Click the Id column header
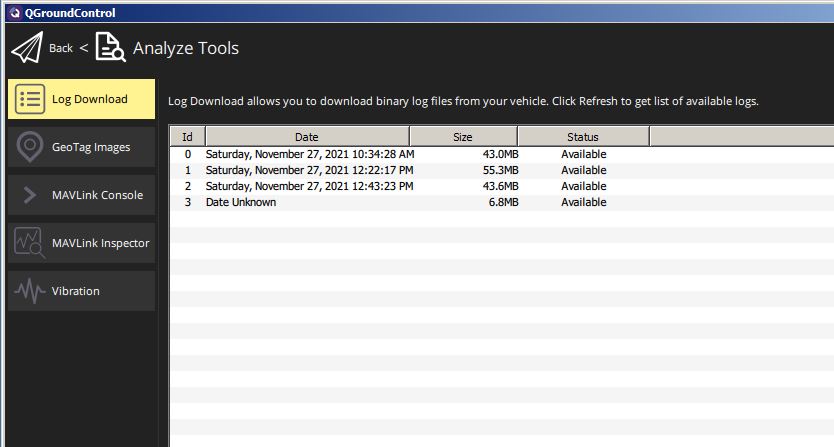Image resolution: width=834 pixels, height=447 pixels. [187, 137]
